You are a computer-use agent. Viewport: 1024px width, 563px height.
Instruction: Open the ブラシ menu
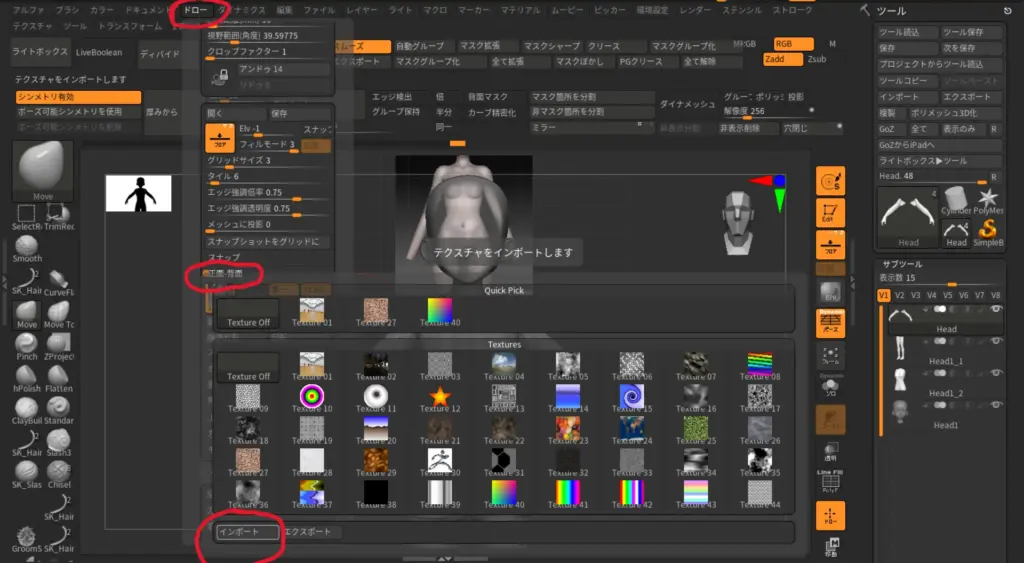coord(67,10)
